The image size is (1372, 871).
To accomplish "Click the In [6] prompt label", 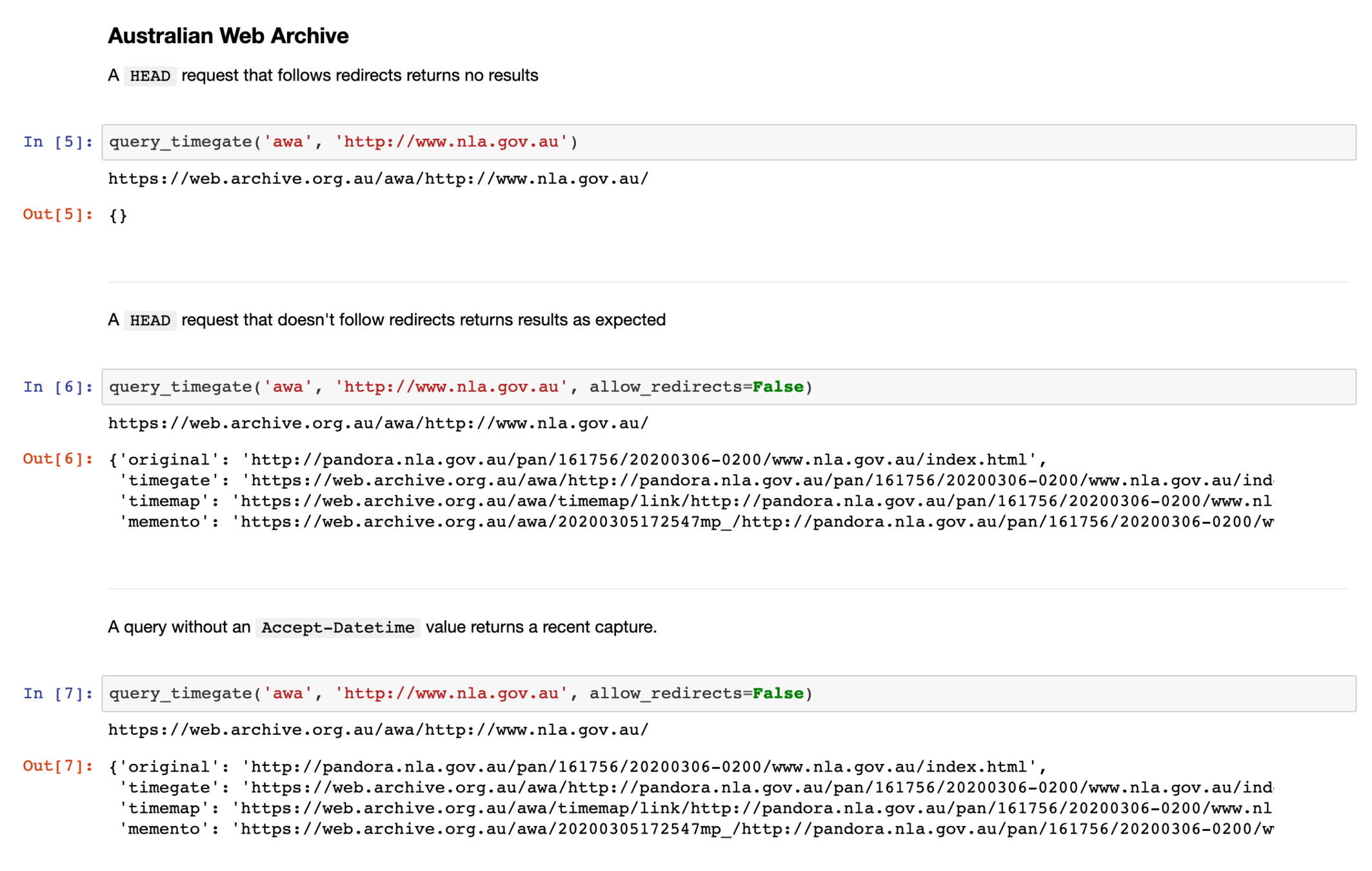I will click(x=58, y=387).
